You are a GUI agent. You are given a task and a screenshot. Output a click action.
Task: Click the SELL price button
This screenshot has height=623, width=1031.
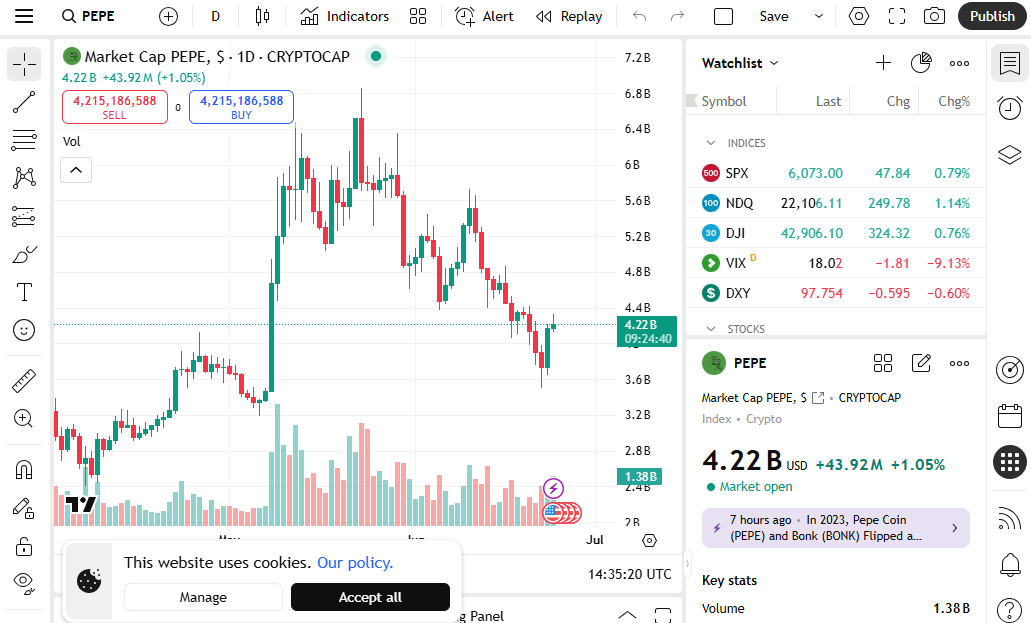pos(114,107)
